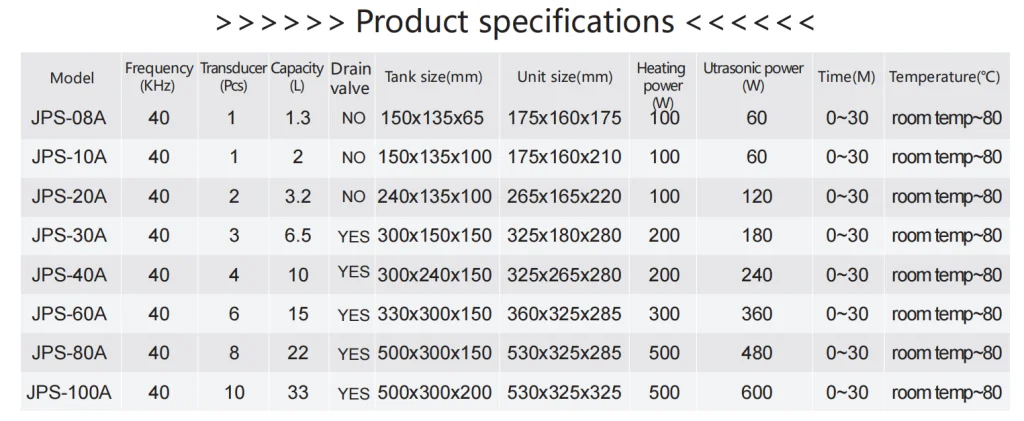1024x421 pixels.
Task: Click the Product specifications title
Action: pos(514,21)
